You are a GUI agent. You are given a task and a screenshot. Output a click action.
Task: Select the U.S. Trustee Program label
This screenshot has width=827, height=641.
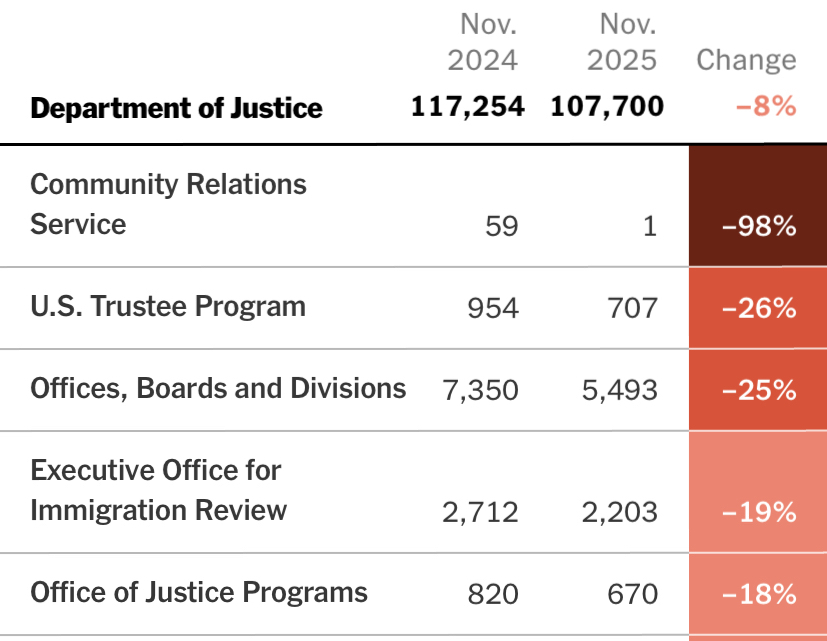click(x=168, y=306)
